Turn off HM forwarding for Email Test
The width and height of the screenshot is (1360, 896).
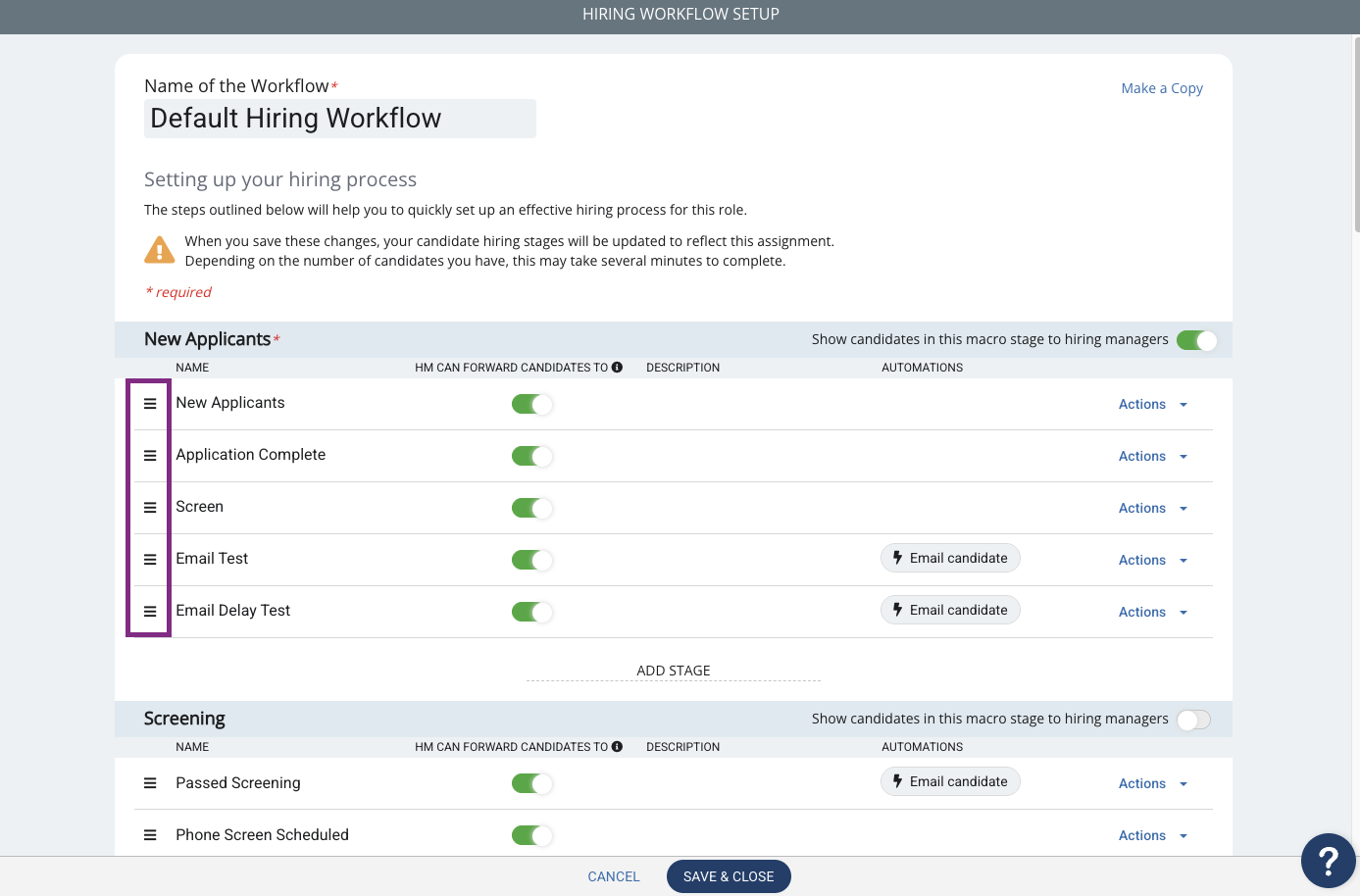pyautogui.click(x=532, y=560)
